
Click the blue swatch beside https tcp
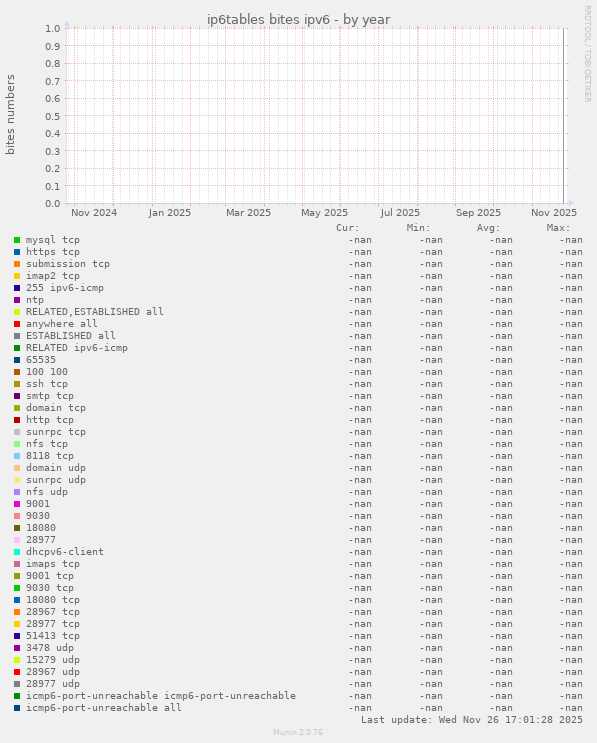pyautogui.click(x=17, y=252)
